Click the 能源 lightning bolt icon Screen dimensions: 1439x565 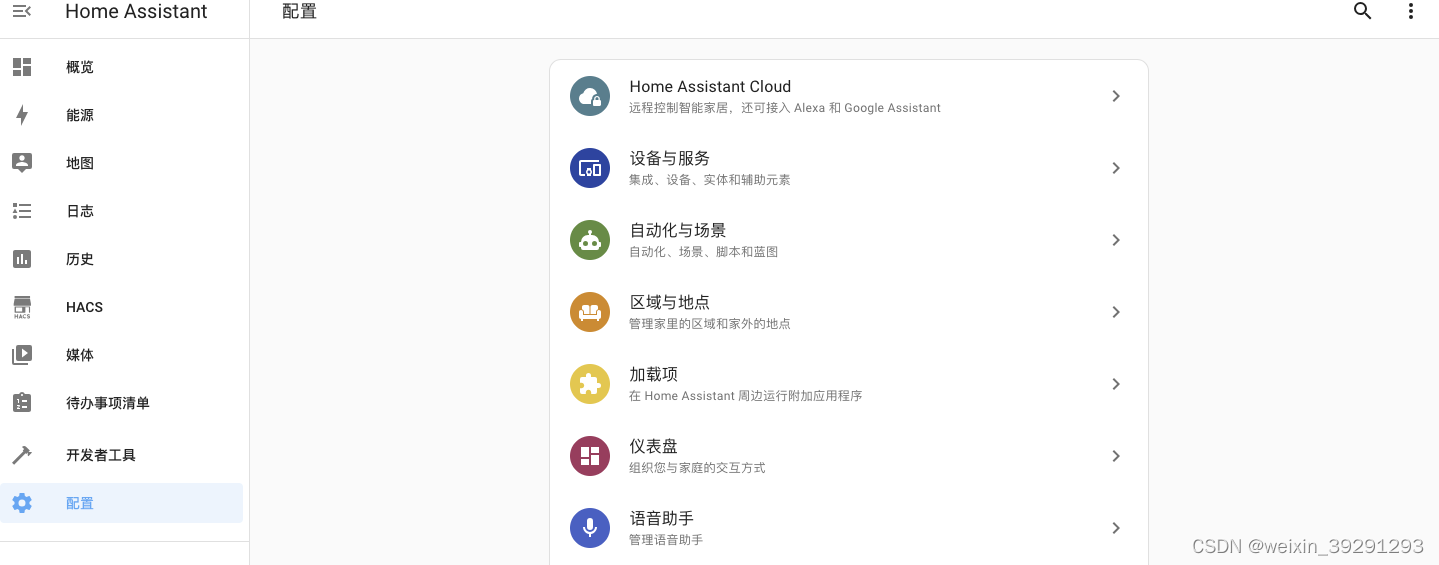pyautogui.click(x=22, y=115)
